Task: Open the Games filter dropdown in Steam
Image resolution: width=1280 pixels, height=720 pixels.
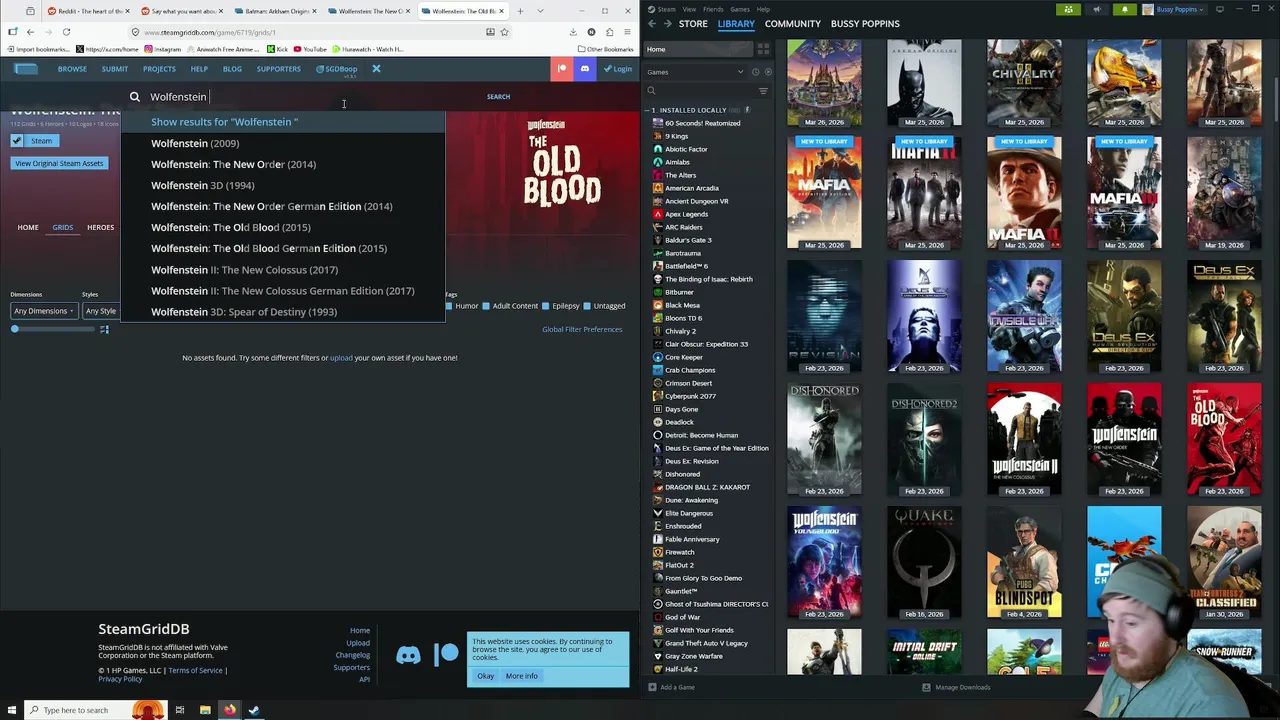Action: [695, 72]
